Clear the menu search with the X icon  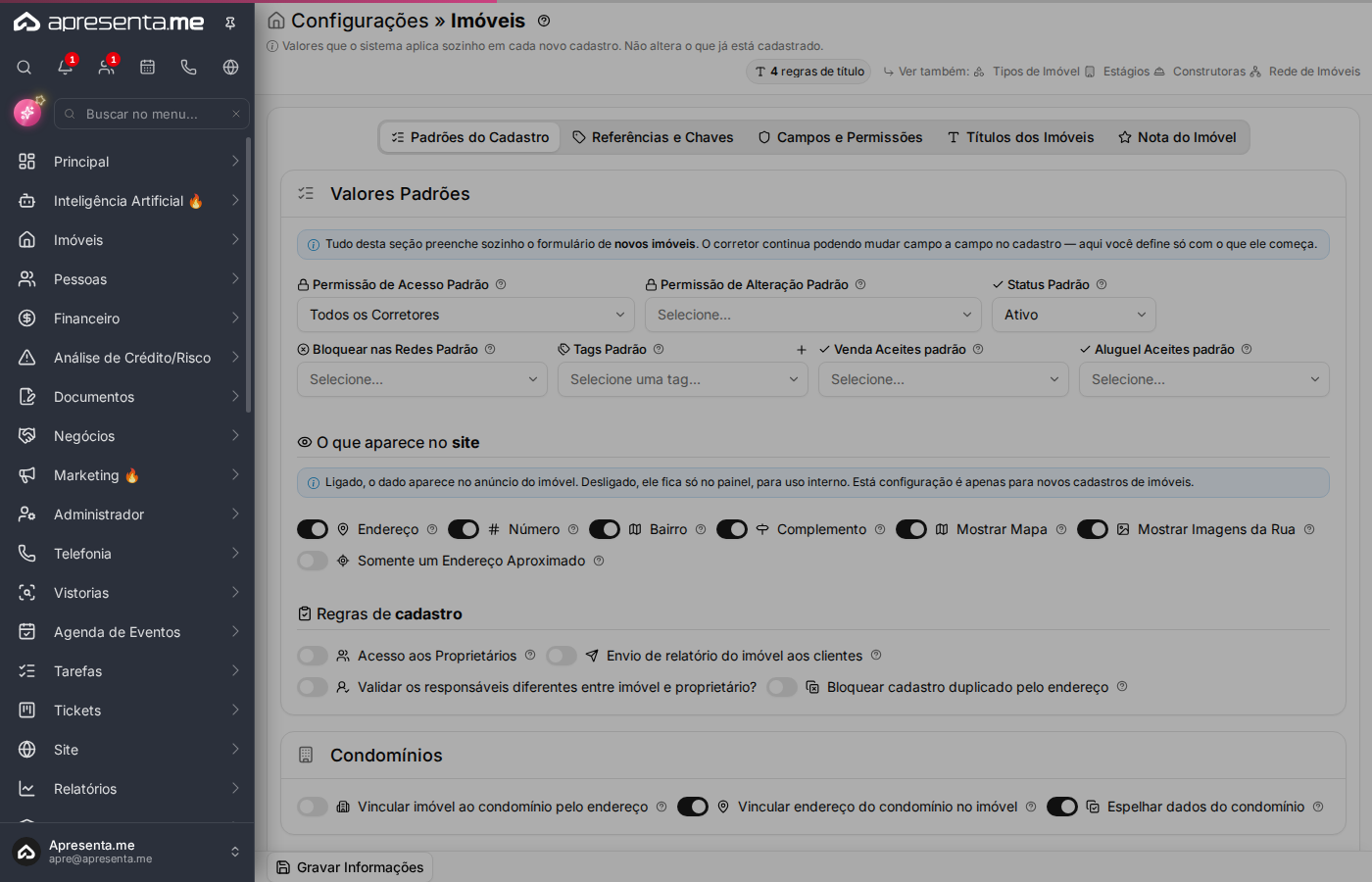[x=236, y=114]
